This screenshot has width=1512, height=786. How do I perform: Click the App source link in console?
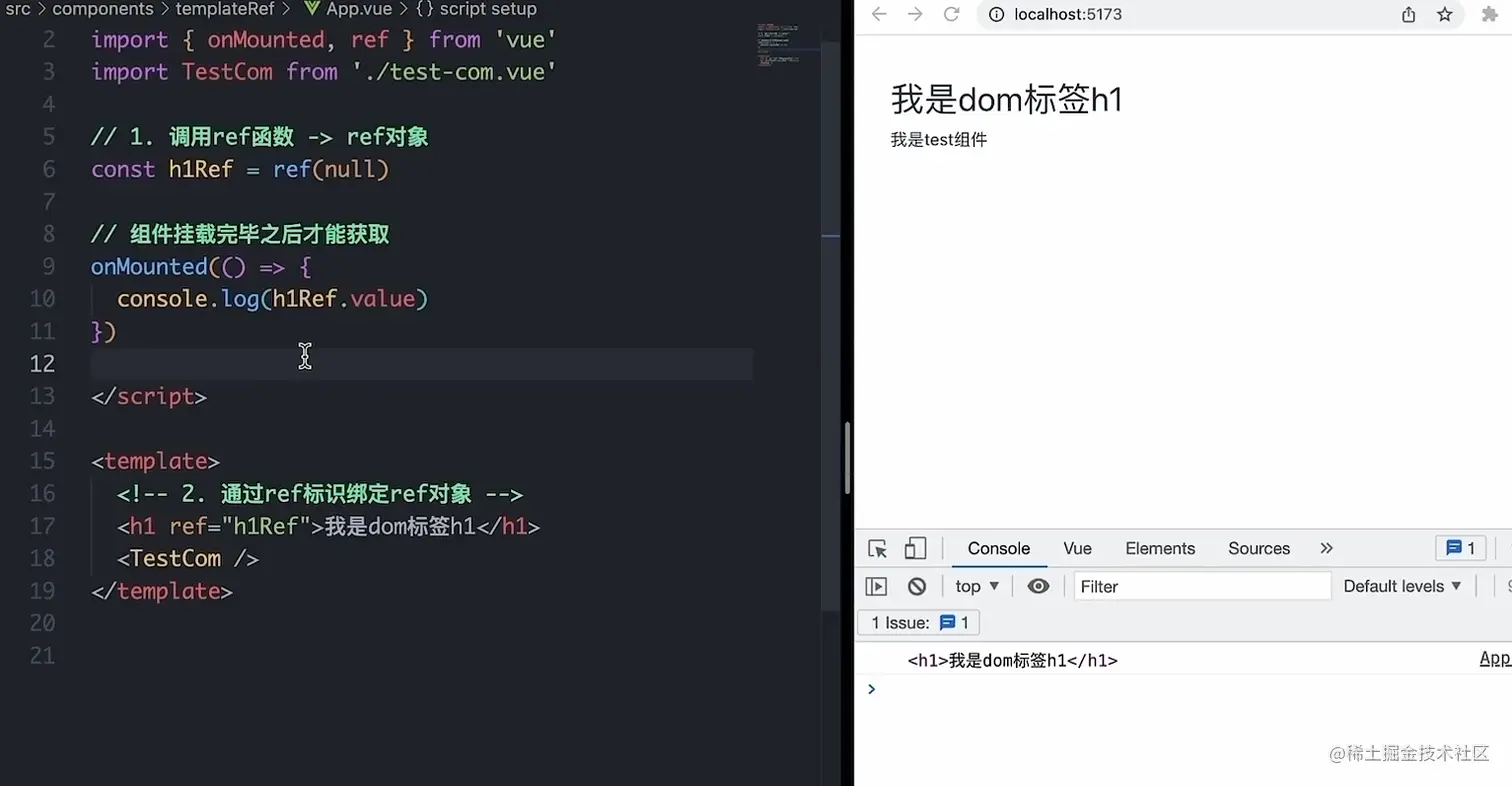(1495, 659)
